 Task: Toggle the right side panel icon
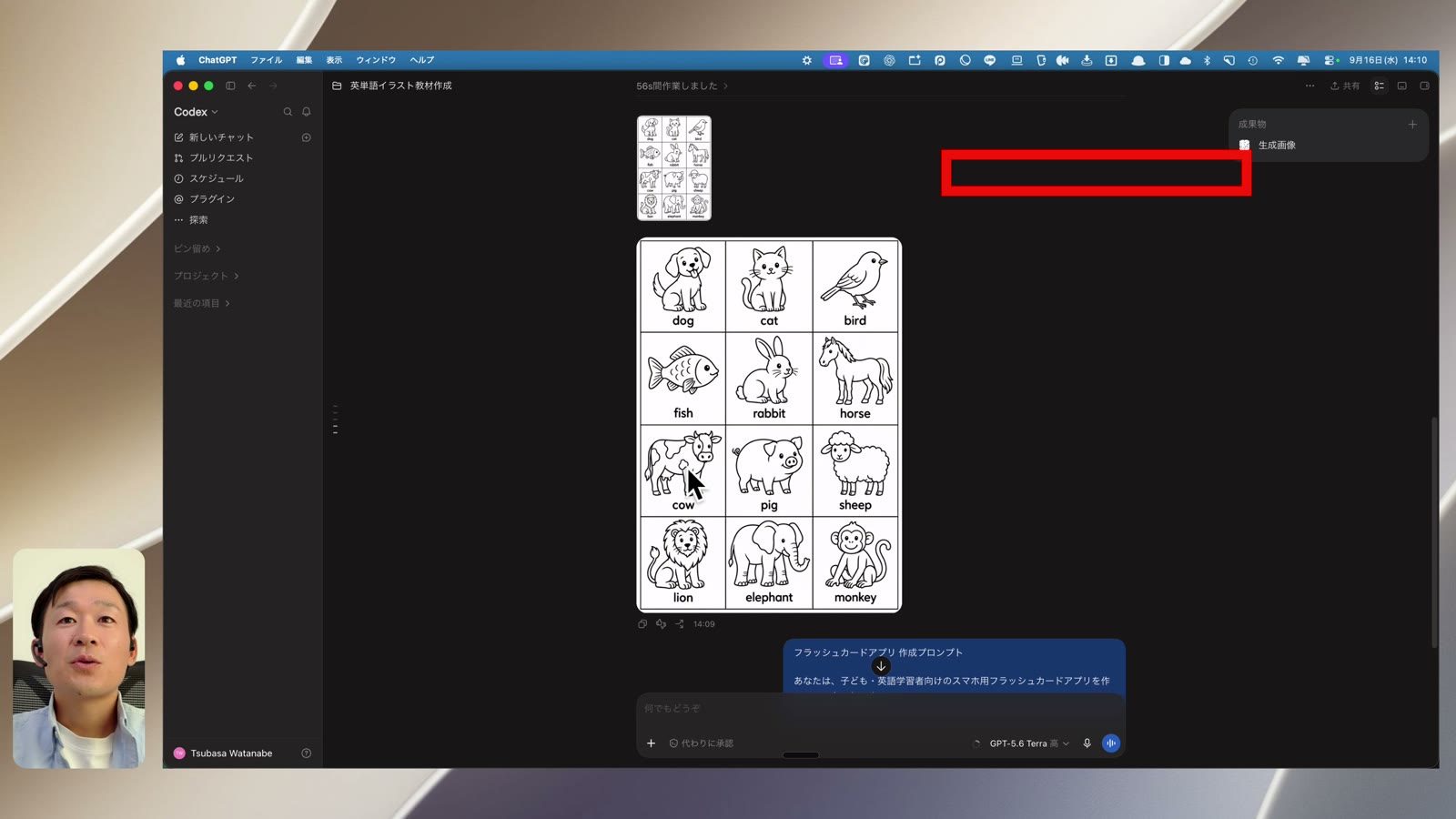click(x=1425, y=86)
